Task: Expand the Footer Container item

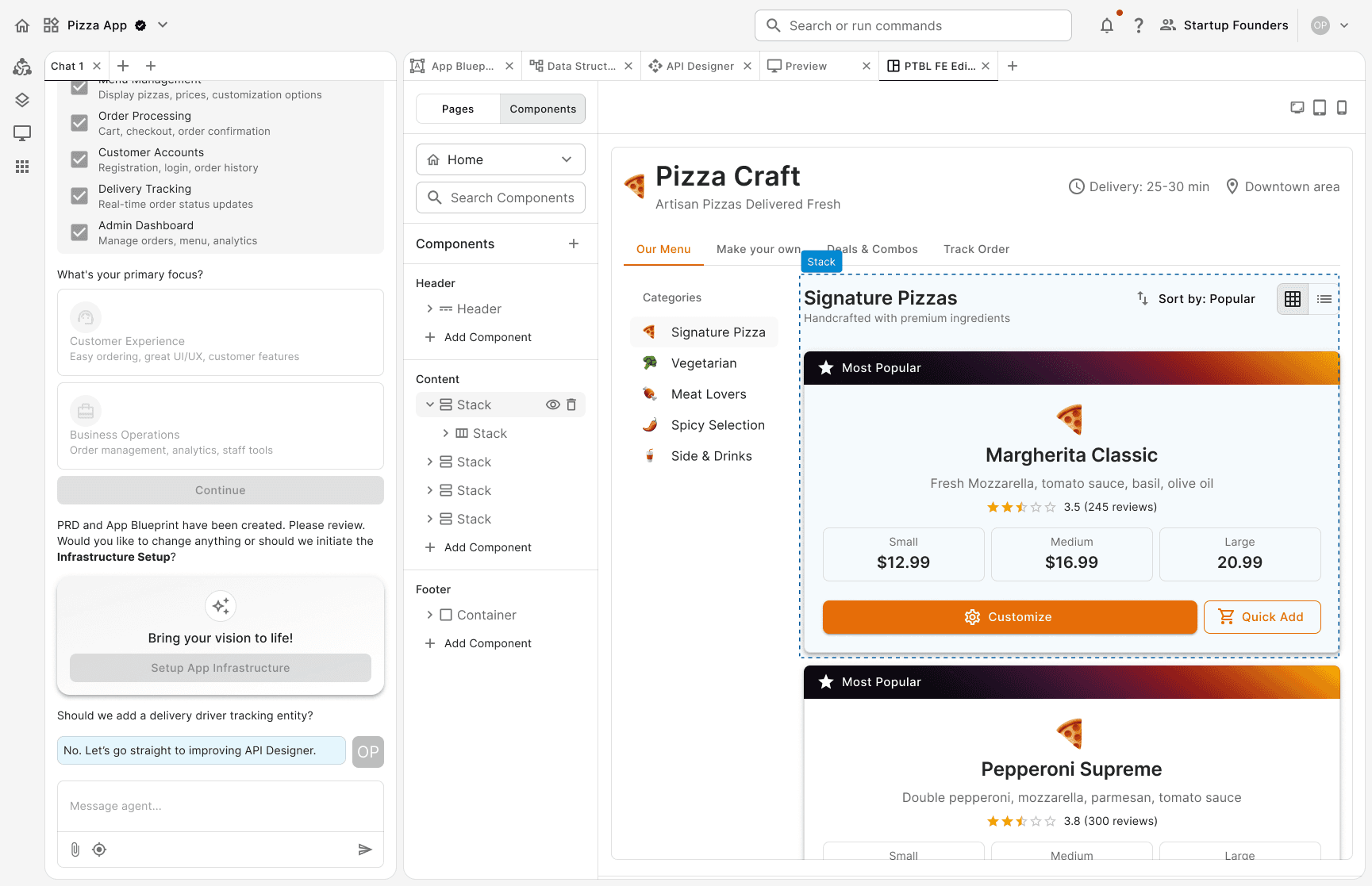Action: click(429, 615)
